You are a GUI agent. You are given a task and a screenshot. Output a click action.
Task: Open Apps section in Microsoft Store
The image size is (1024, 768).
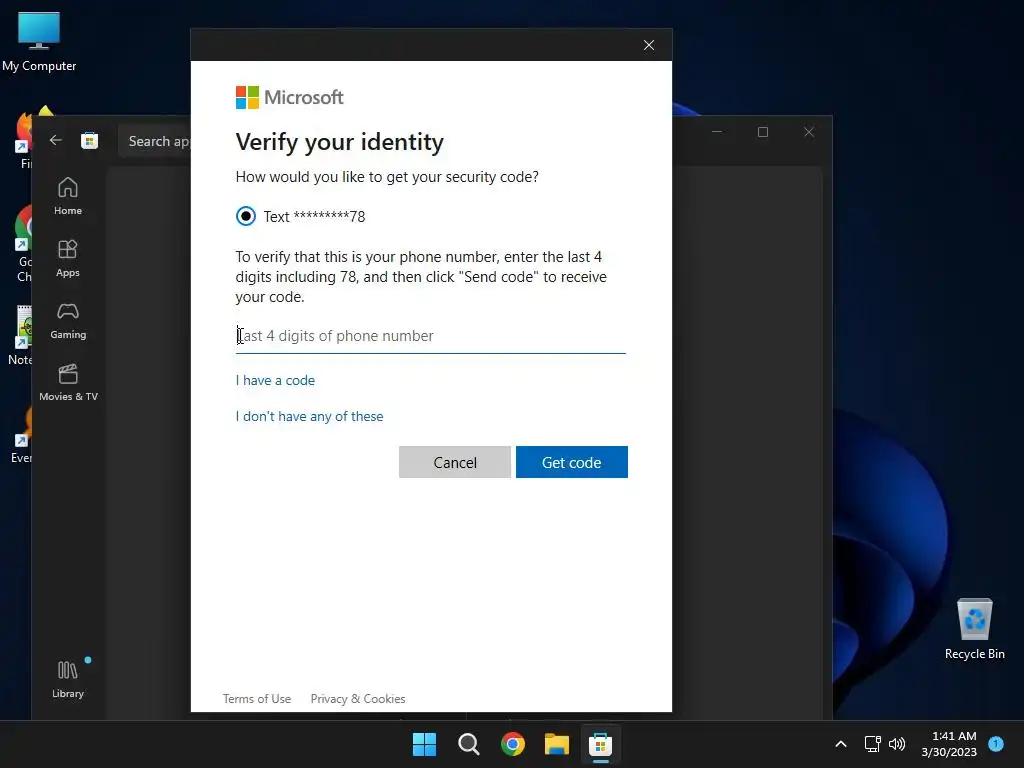coord(68,258)
